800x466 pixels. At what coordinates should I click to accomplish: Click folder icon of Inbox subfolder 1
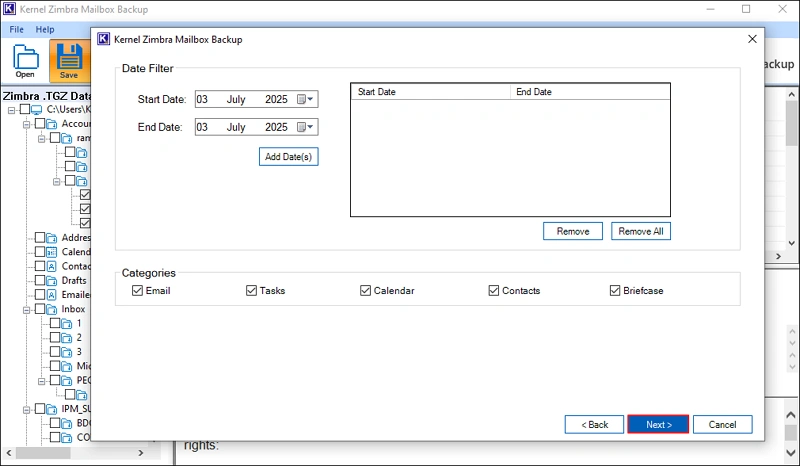click(x=67, y=324)
